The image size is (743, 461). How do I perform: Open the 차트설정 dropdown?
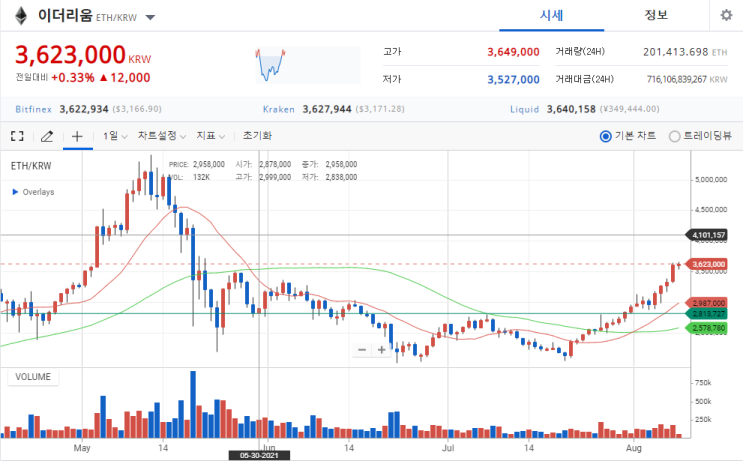point(162,136)
